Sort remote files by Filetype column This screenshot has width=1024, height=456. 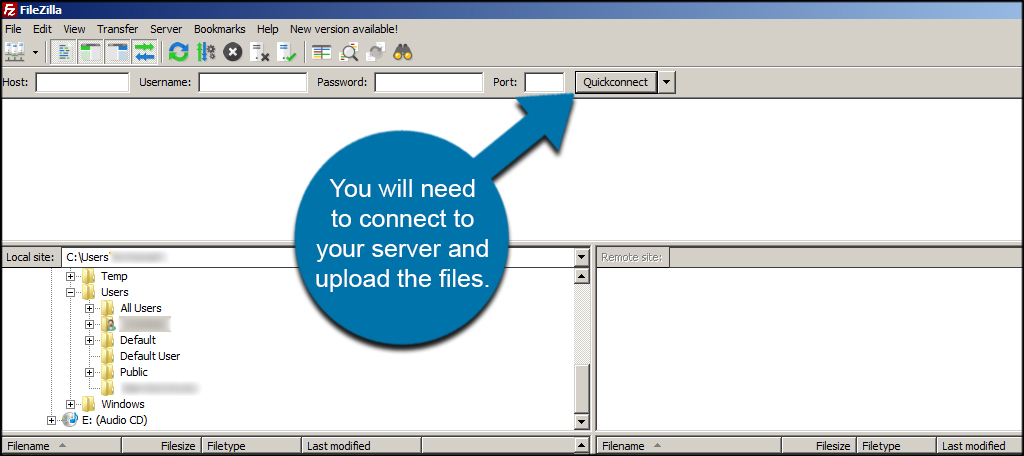pos(896,446)
